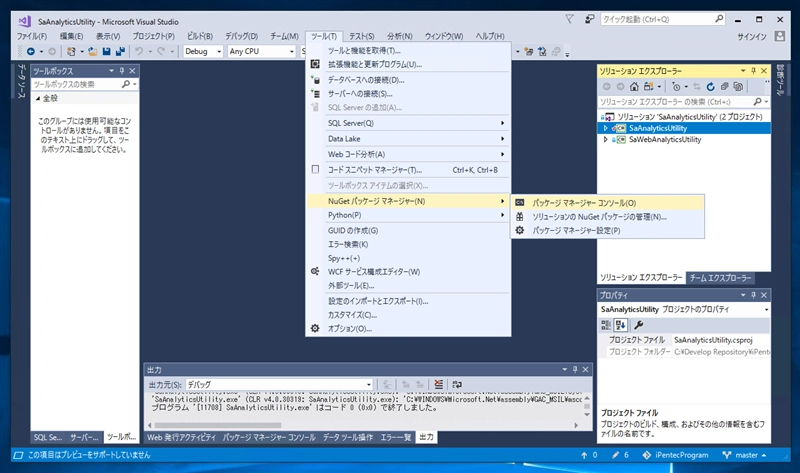Select Python(P) menu item
Image resolution: width=800 pixels, height=473 pixels.
coord(408,215)
